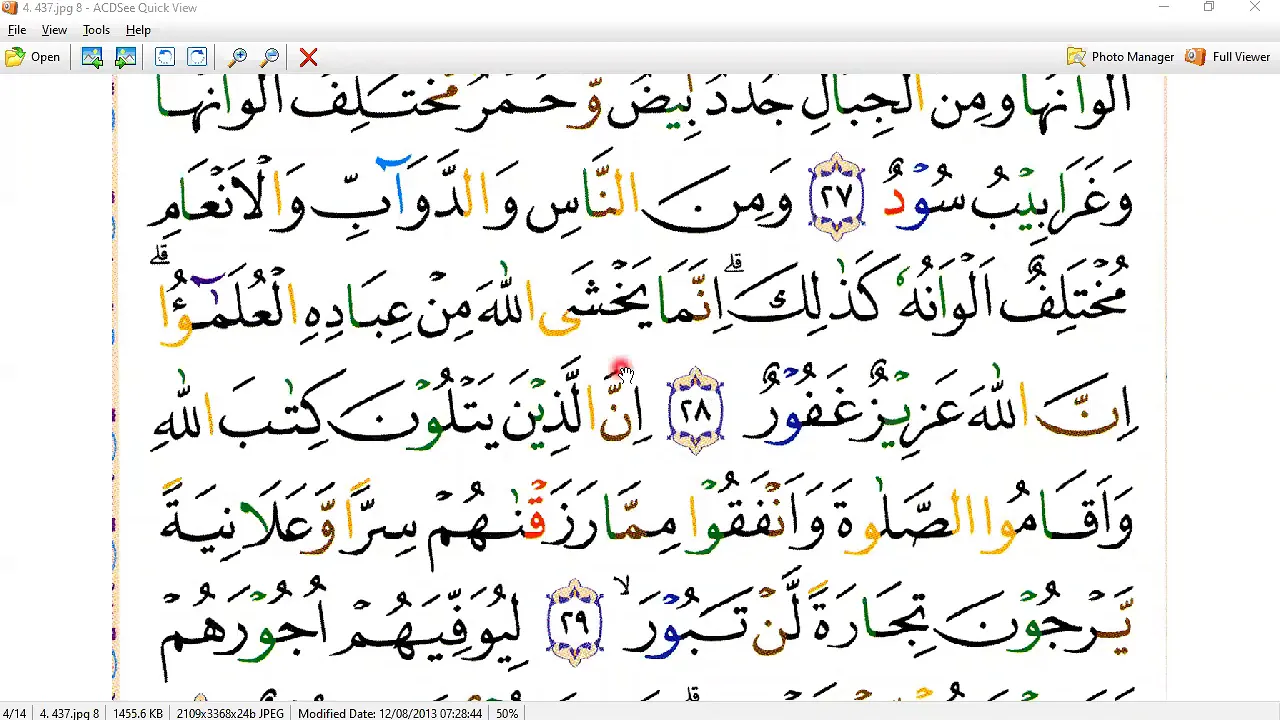Click verse marker number 28

click(x=696, y=410)
